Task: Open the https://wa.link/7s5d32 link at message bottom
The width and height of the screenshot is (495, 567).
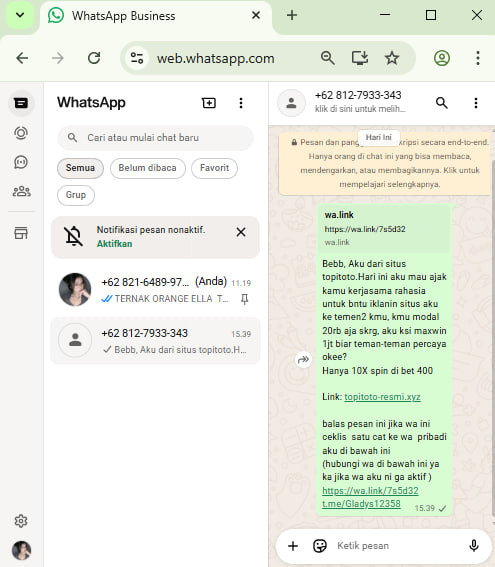Action: coord(370,491)
